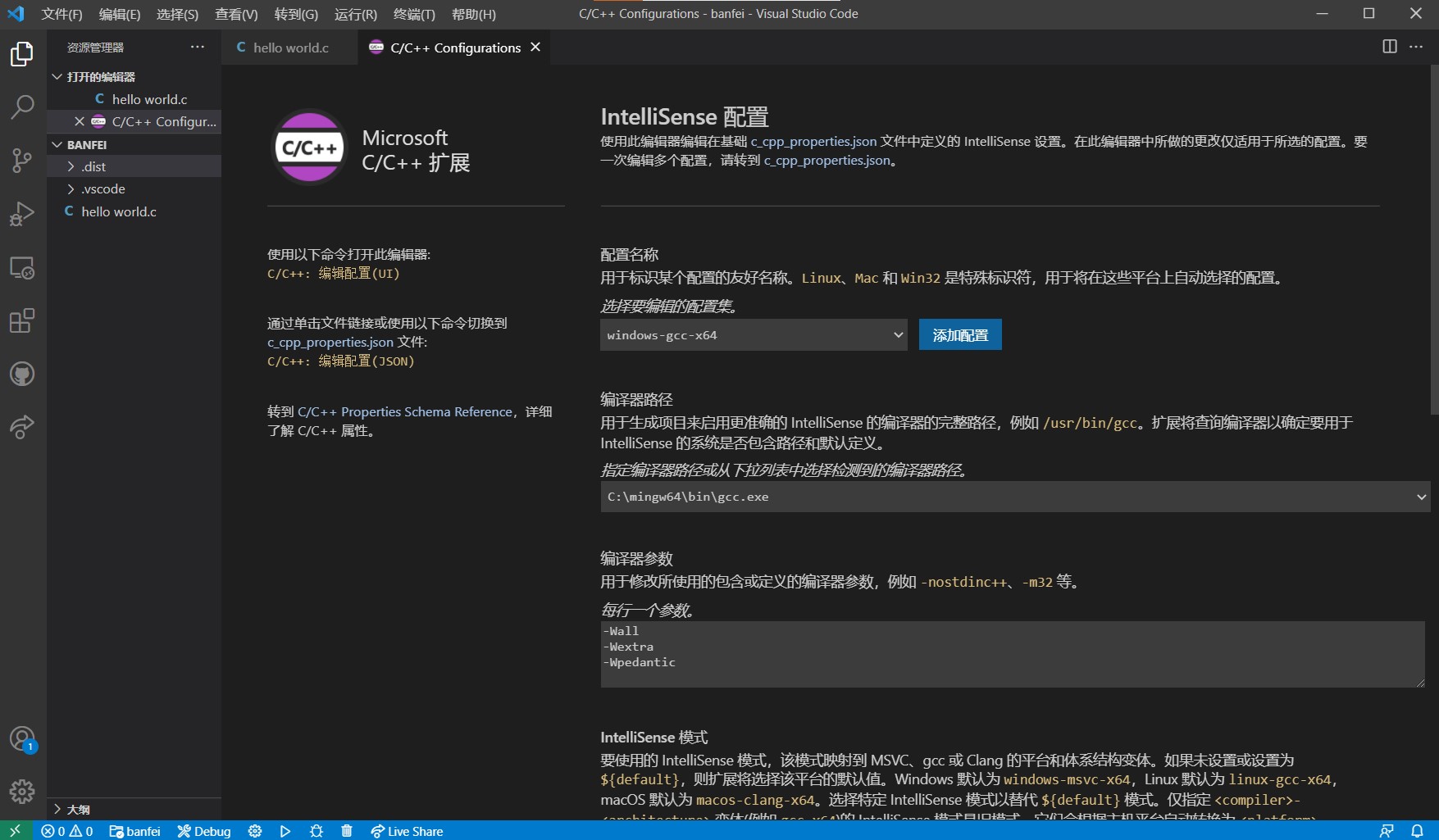
Task: Open the GitHub view in activity bar
Action: coord(22,374)
